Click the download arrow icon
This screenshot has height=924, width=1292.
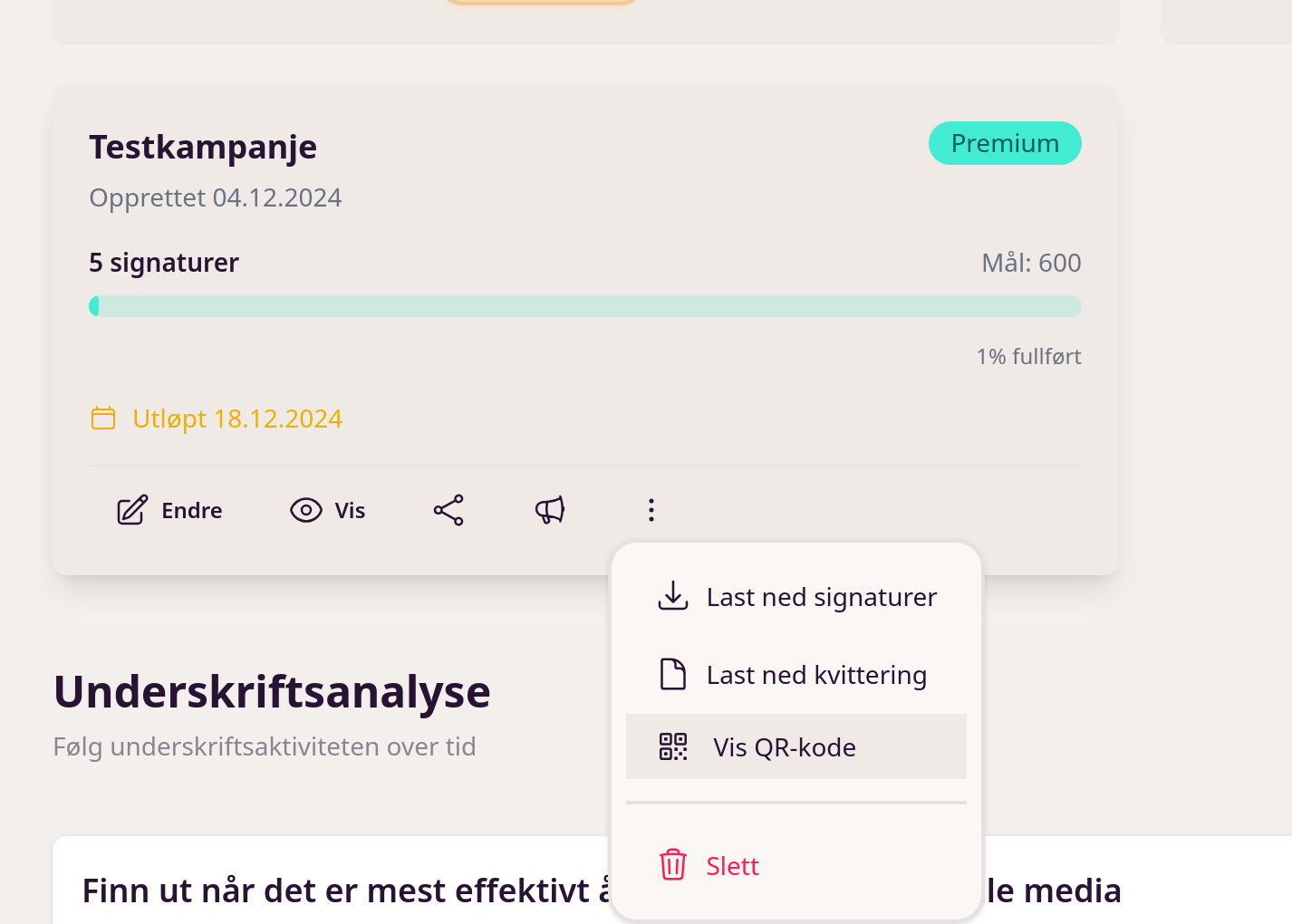(x=673, y=596)
